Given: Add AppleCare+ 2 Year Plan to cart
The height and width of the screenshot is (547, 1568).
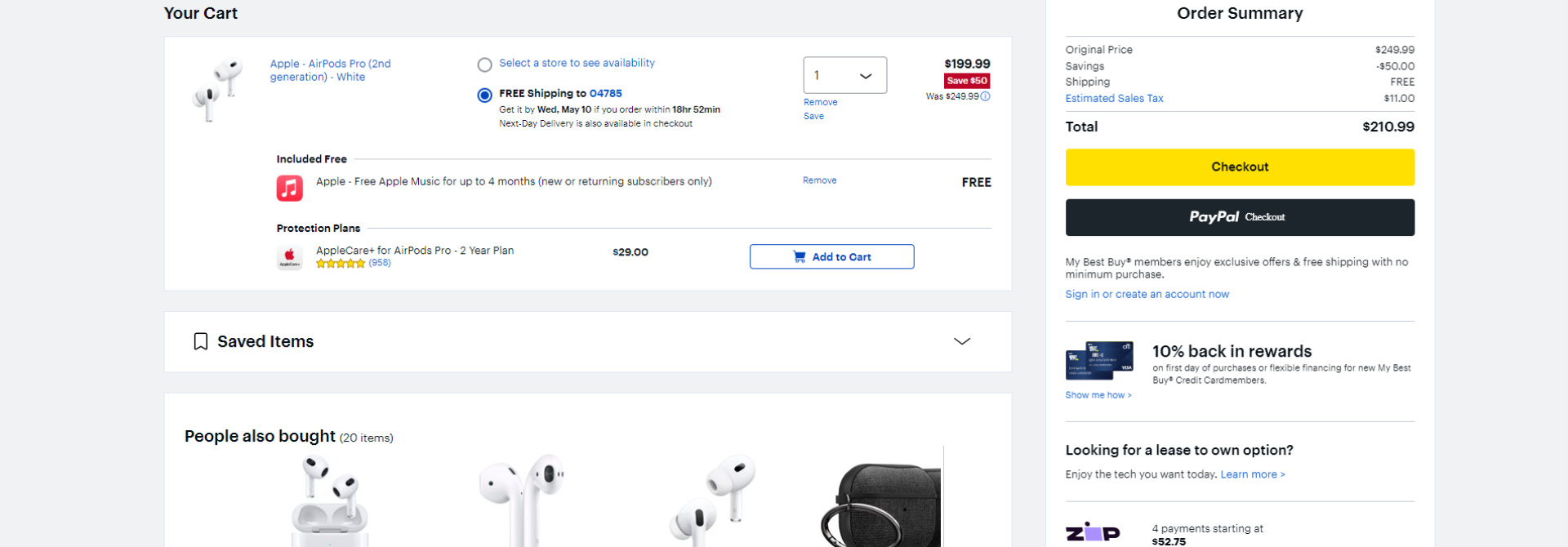Looking at the screenshot, I should pos(831,256).
